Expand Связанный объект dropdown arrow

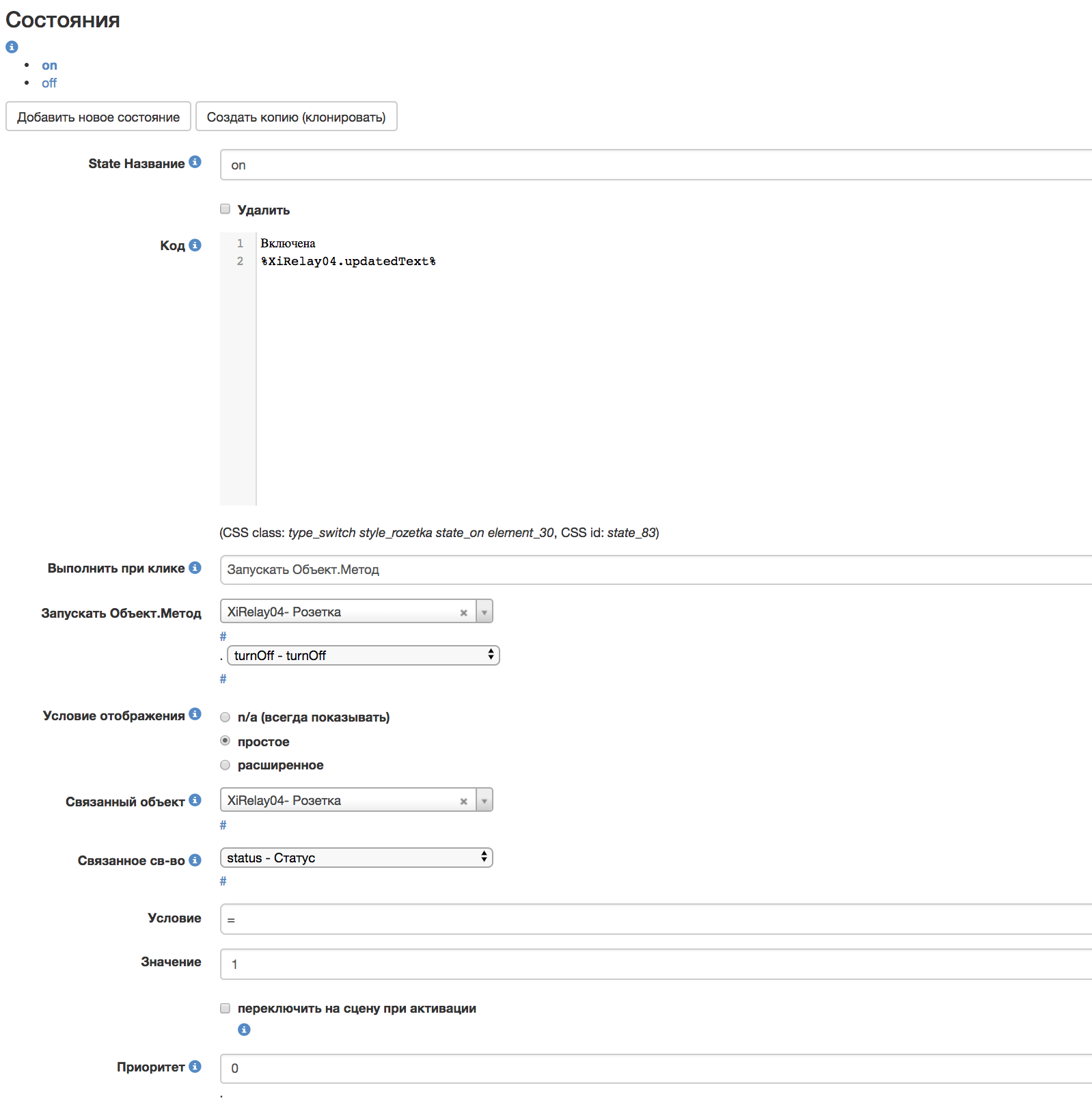point(484,800)
